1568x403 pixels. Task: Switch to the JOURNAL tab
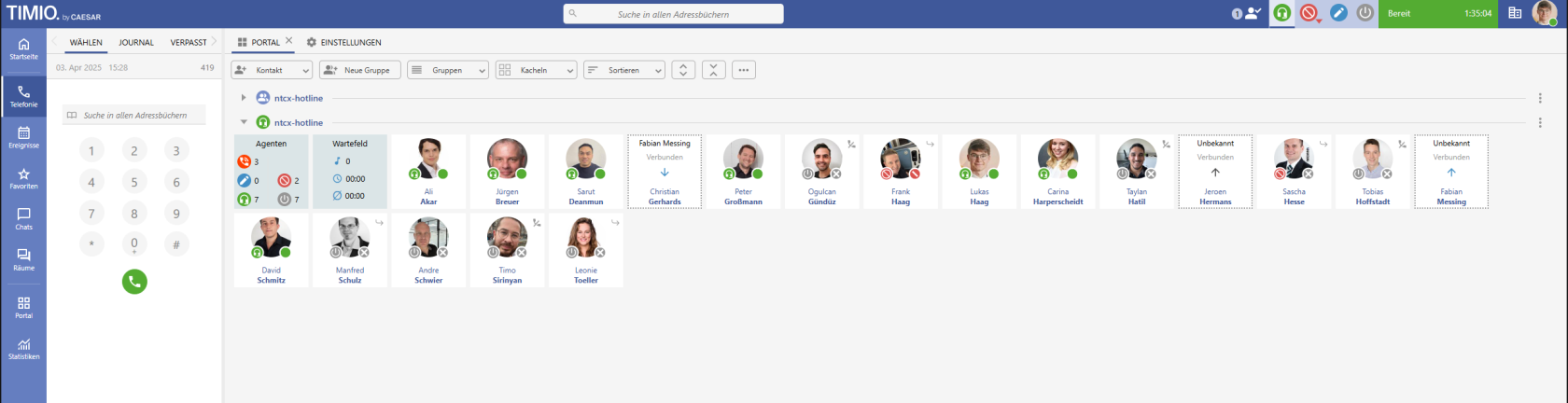tap(136, 42)
